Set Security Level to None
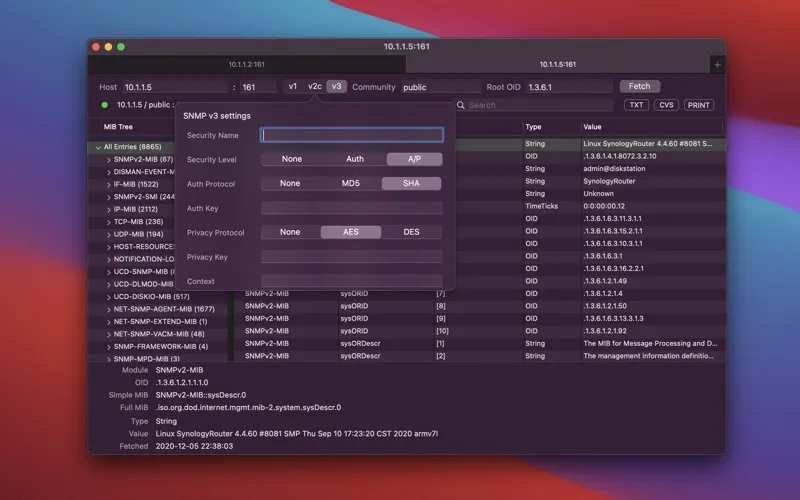The height and width of the screenshot is (500, 800). pos(292,159)
